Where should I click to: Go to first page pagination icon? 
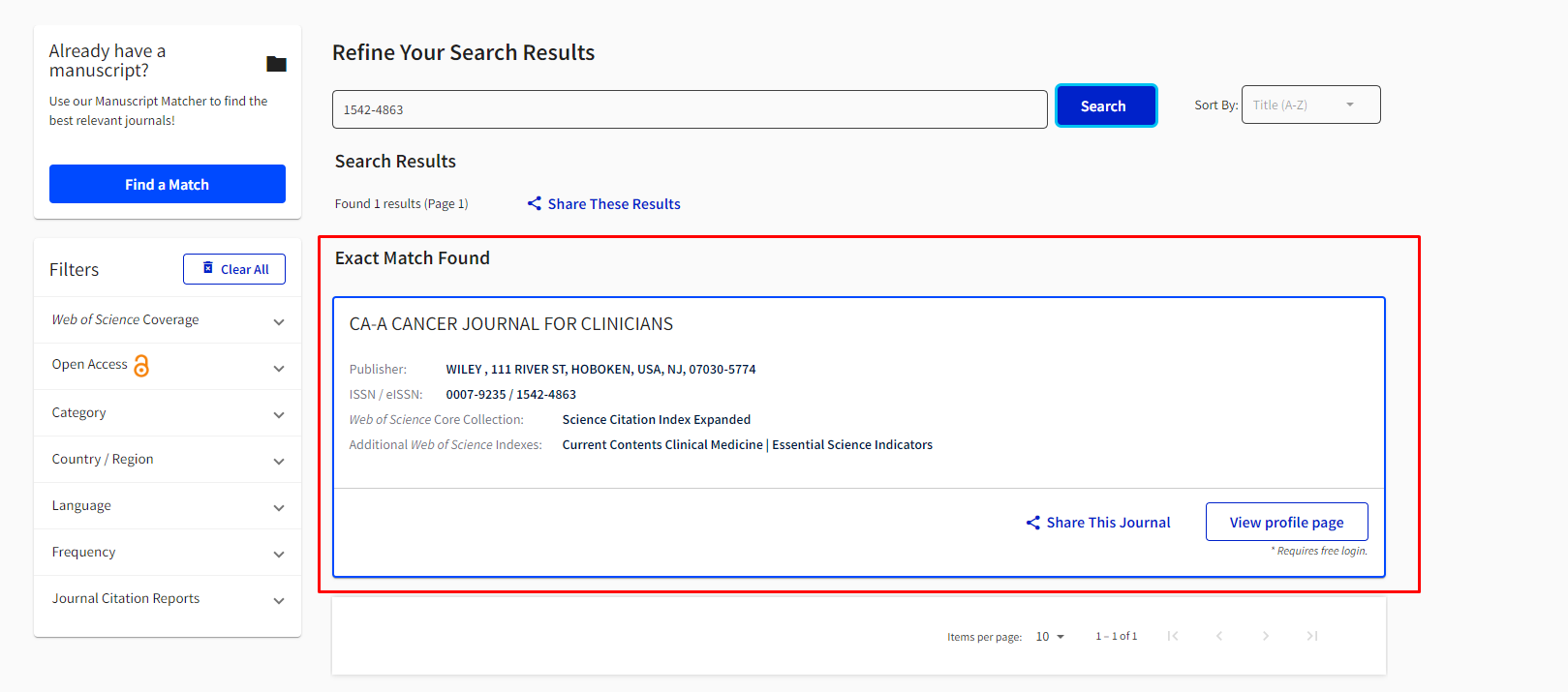[x=1173, y=636]
